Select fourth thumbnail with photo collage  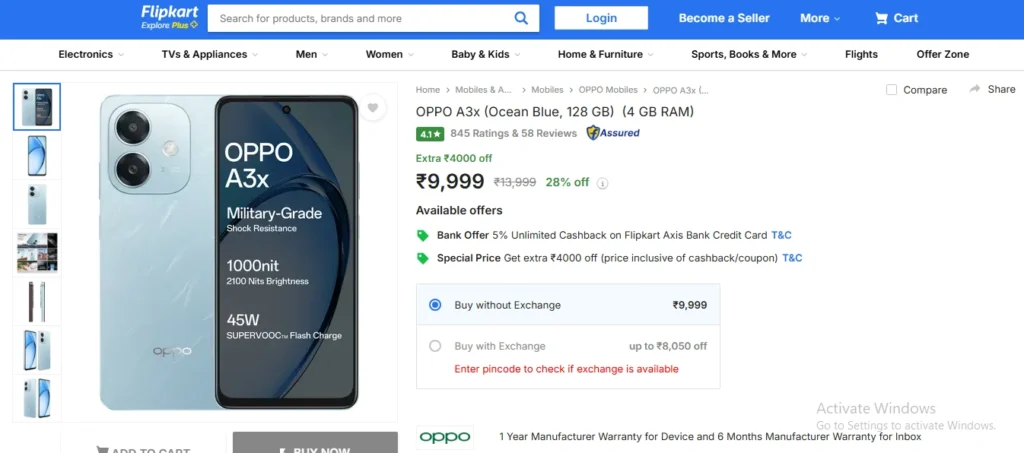[x=37, y=253]
